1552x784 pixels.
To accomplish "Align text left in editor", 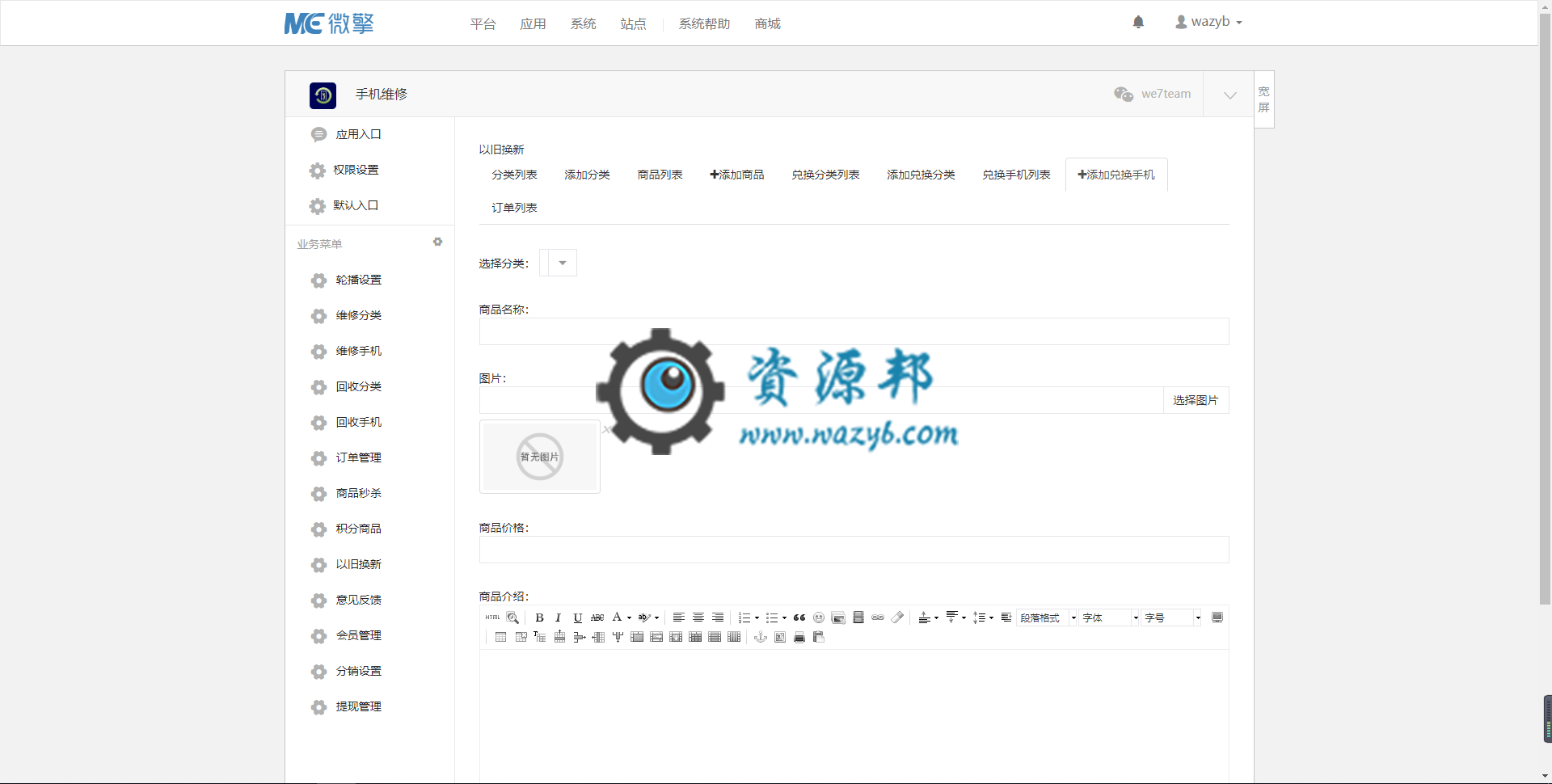I will click(x=679, y=618).
